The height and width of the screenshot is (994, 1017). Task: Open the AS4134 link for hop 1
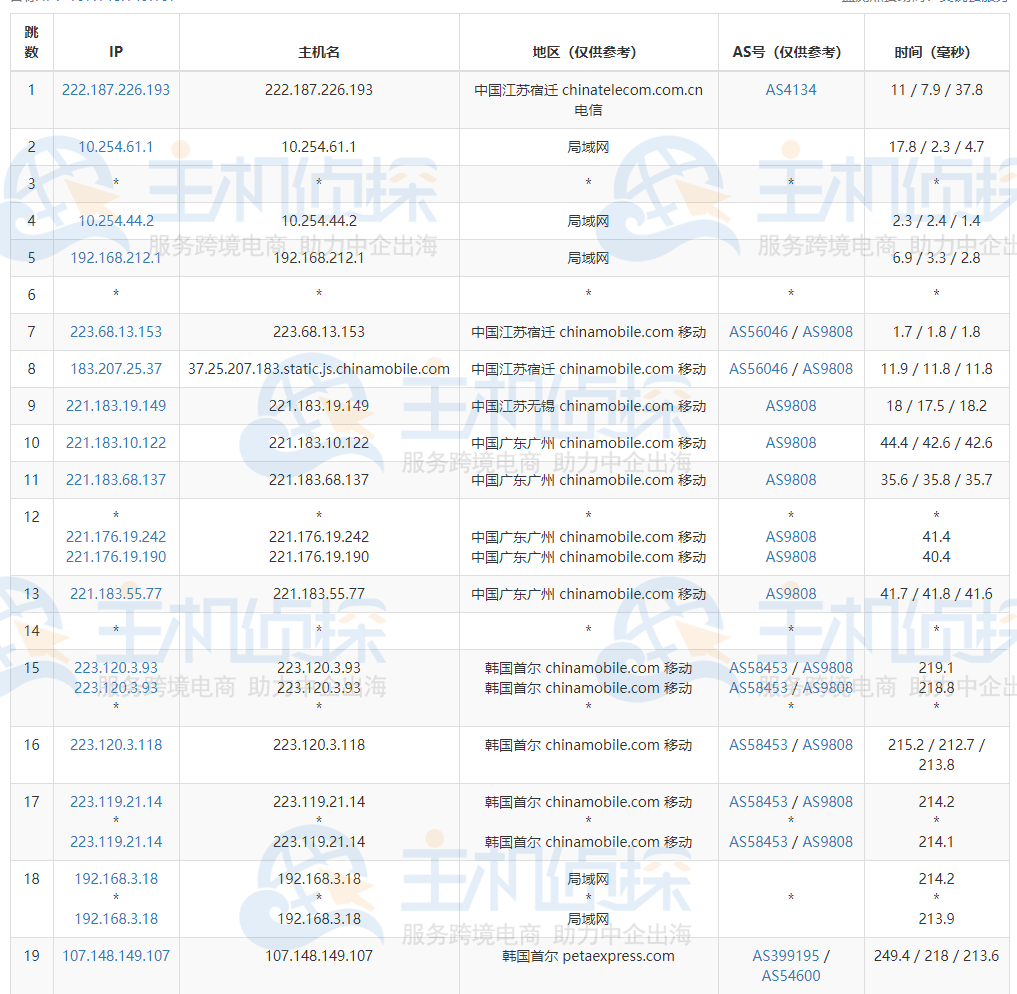tap(791, 89)
